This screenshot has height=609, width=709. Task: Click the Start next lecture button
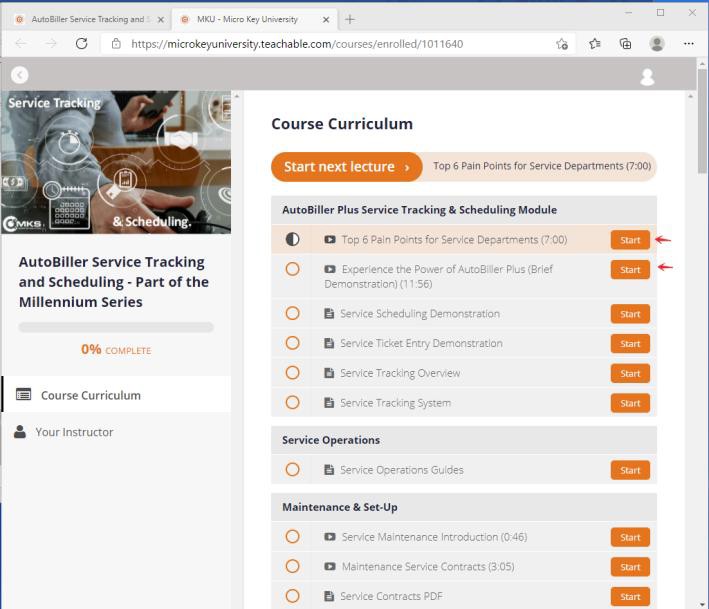(x=346, y=167)
